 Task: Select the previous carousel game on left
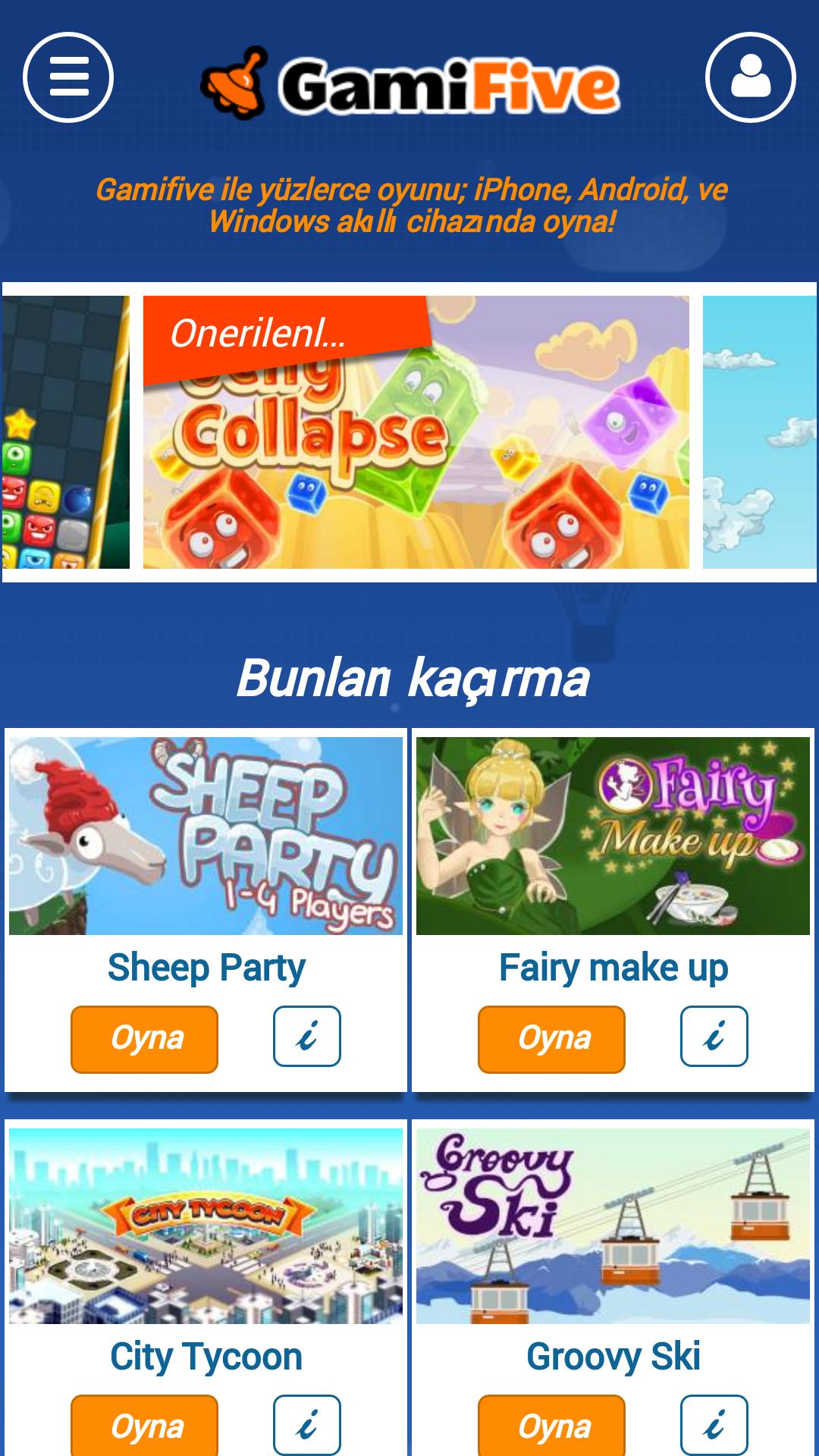(x=66, y=432)
